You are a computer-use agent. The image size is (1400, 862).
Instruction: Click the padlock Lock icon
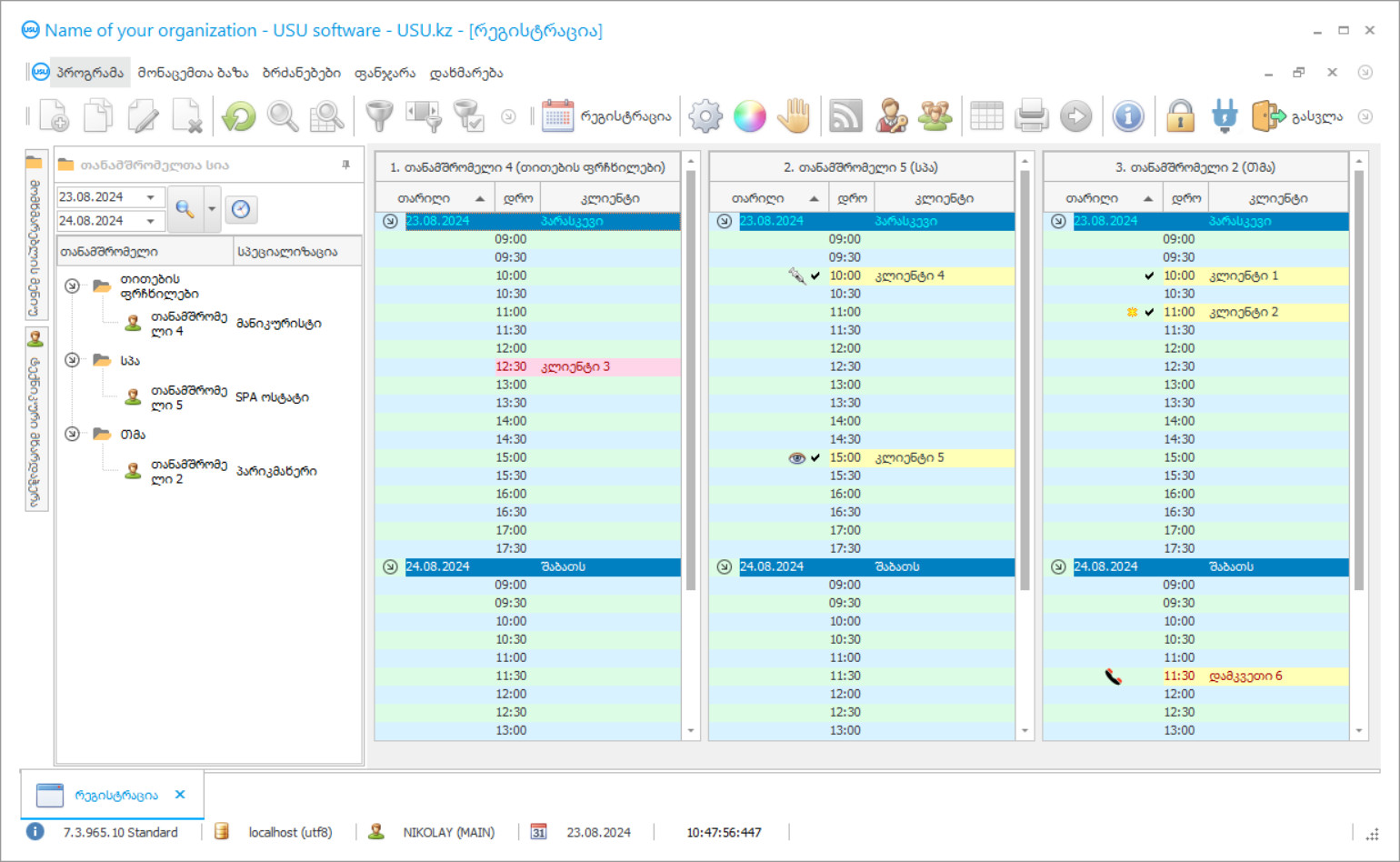tap(1180, 116)
